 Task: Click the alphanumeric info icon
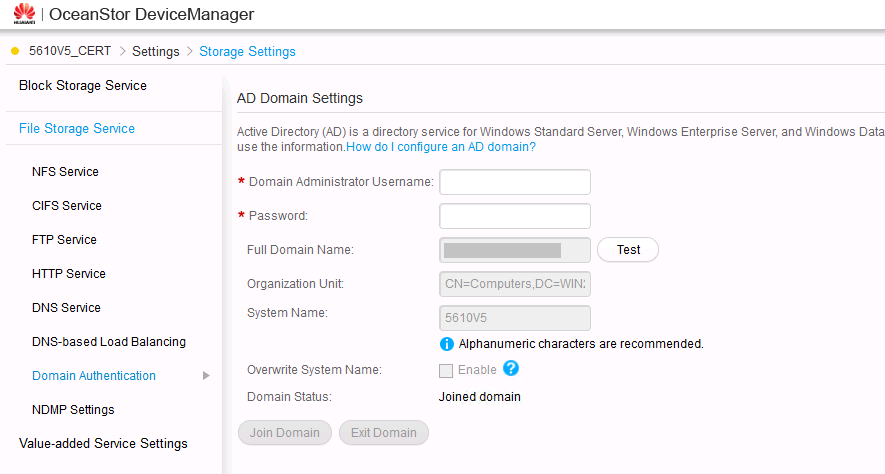pos(447,344)
